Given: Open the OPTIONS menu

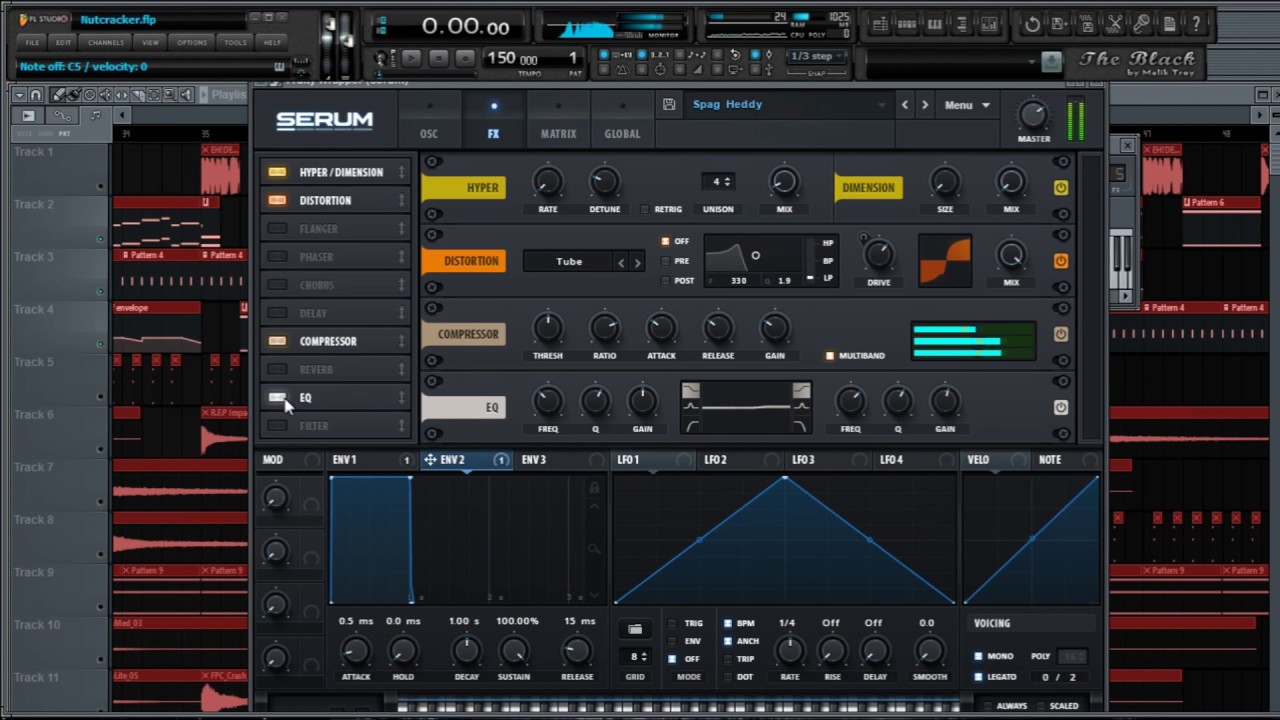Looking at the screenshot, I should point(192,43).
